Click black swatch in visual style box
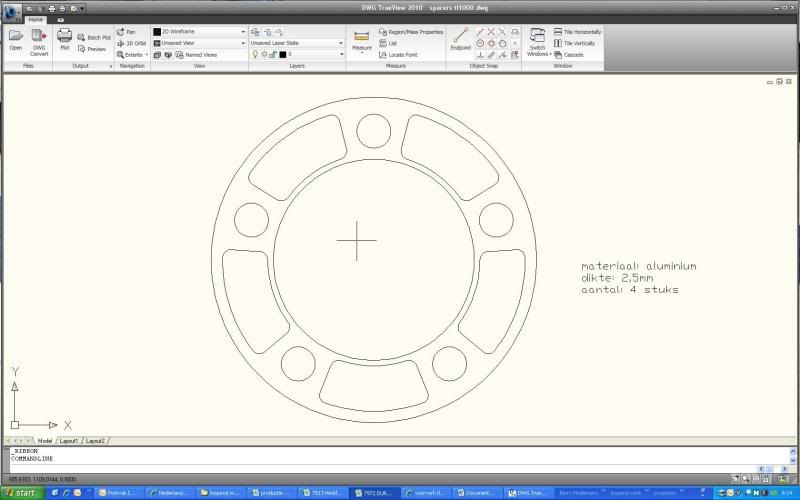 pos(157,32)
